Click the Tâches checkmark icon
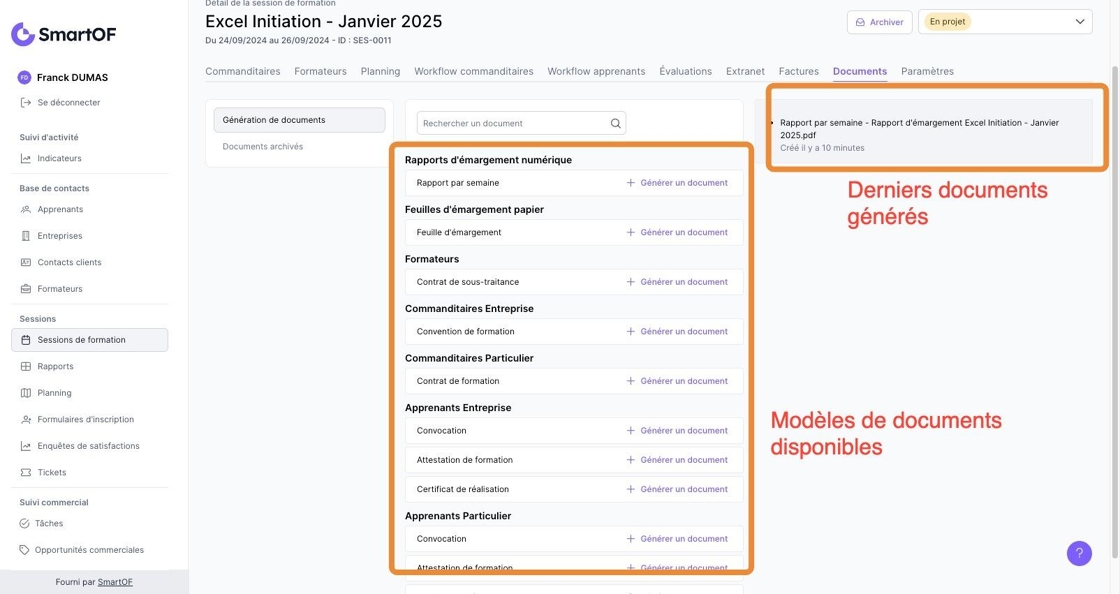Image resolution: width=1120 pixels, height=594 pixels. (25, 524)
